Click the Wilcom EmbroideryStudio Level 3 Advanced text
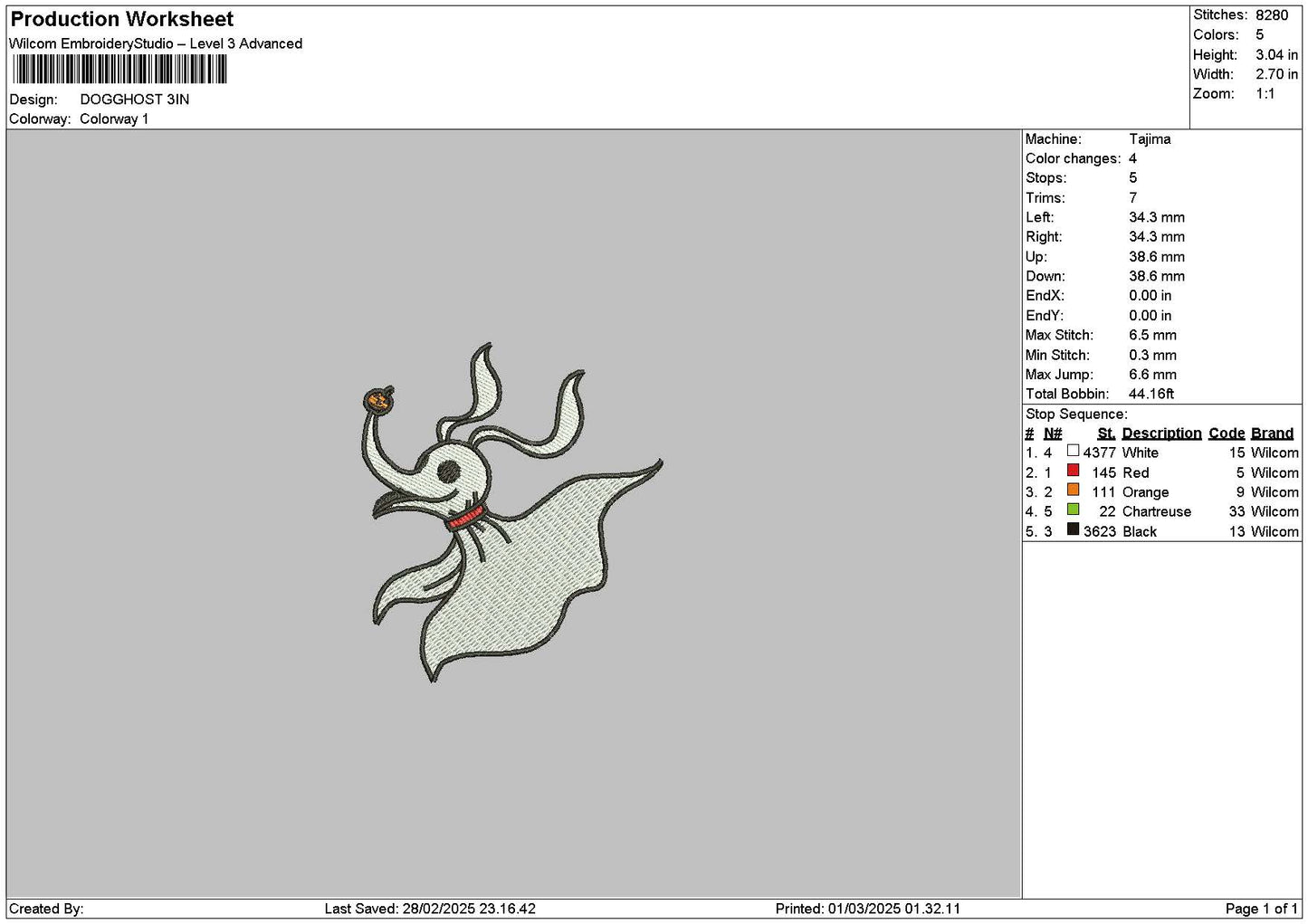This screenshot has width=1308, height=924. [156, 43]
